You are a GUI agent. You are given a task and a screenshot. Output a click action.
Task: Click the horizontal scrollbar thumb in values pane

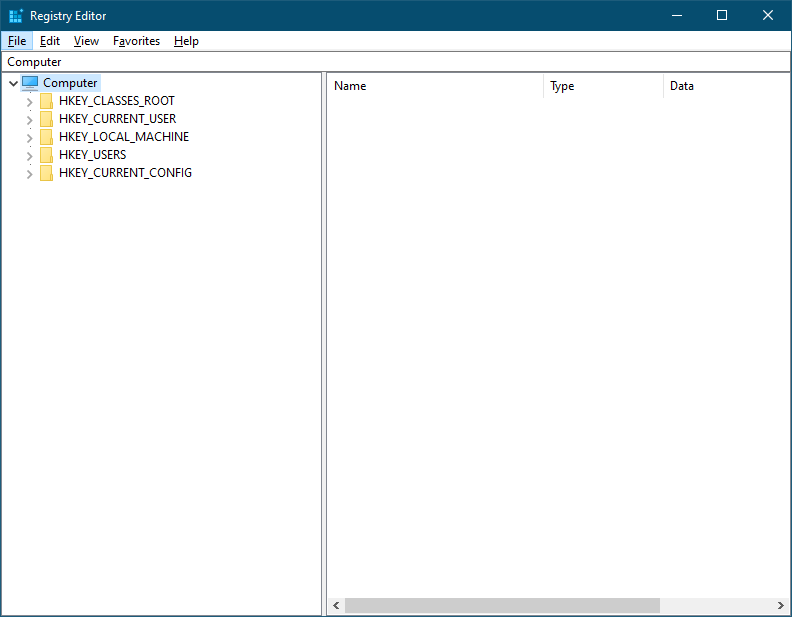pyautogui.click(x=502, y=606)
